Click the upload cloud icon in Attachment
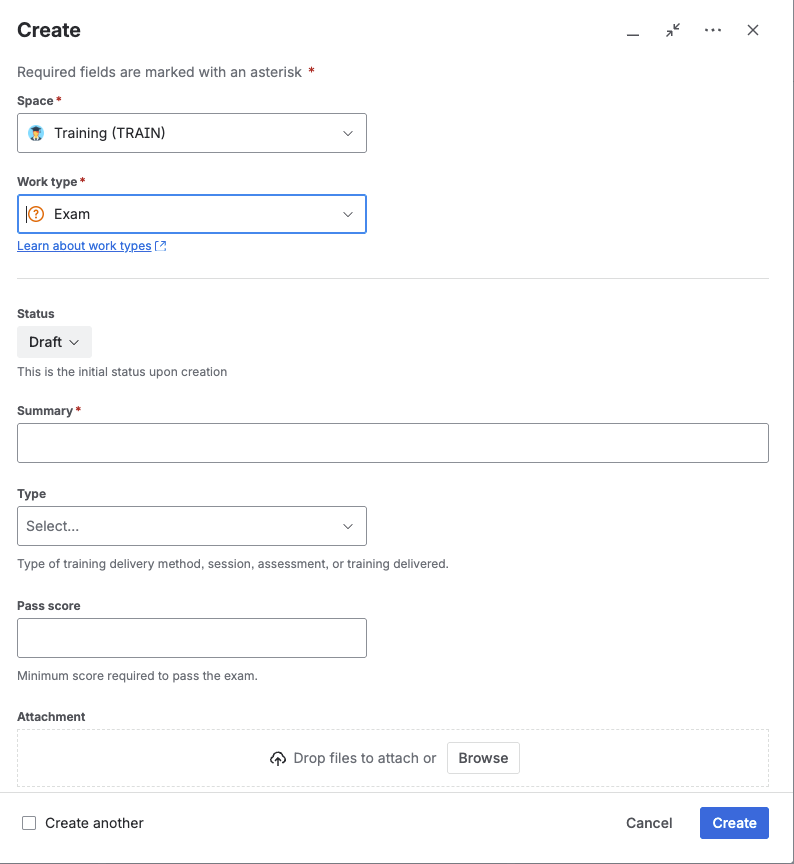The image size is (794, 864). pyautogui.click(x=278, y=759)
